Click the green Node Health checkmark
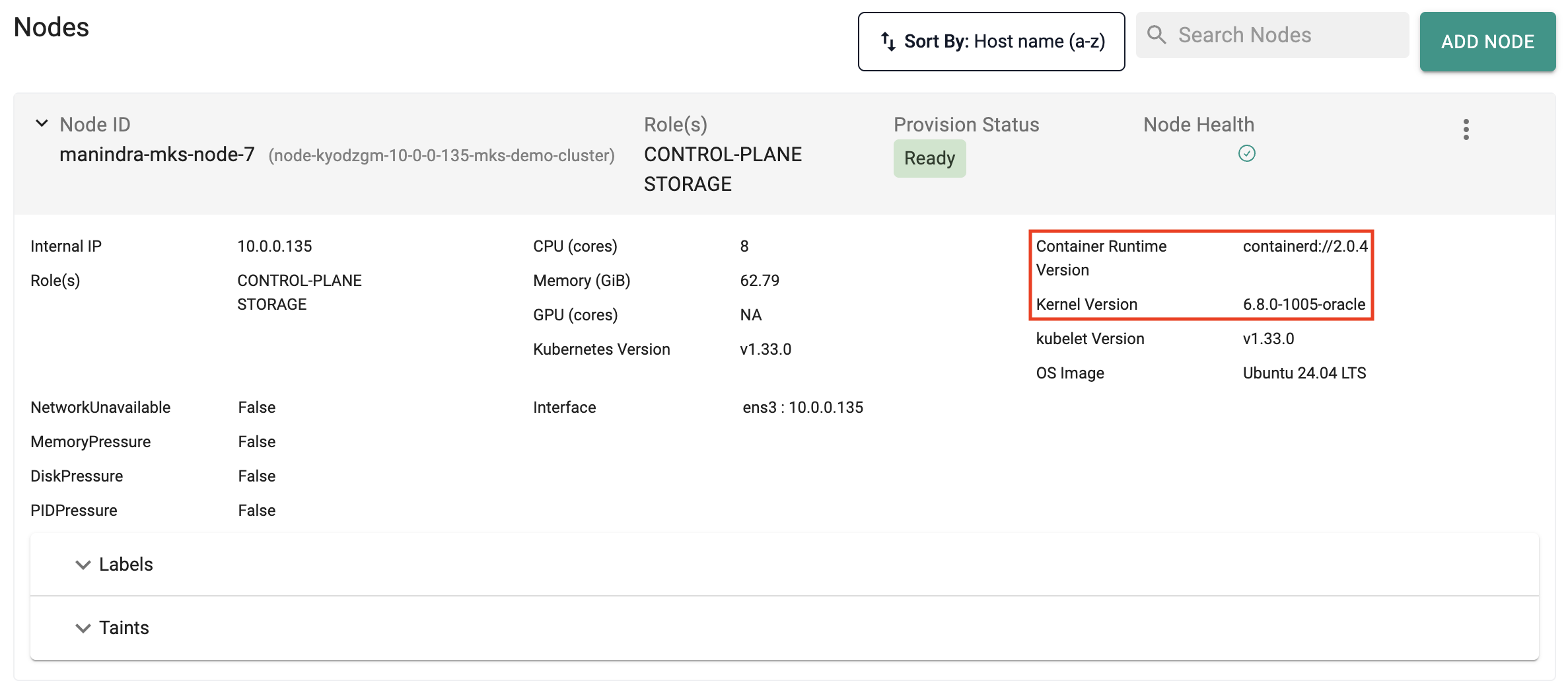The image size is (1568, 683). [1246, 154]
